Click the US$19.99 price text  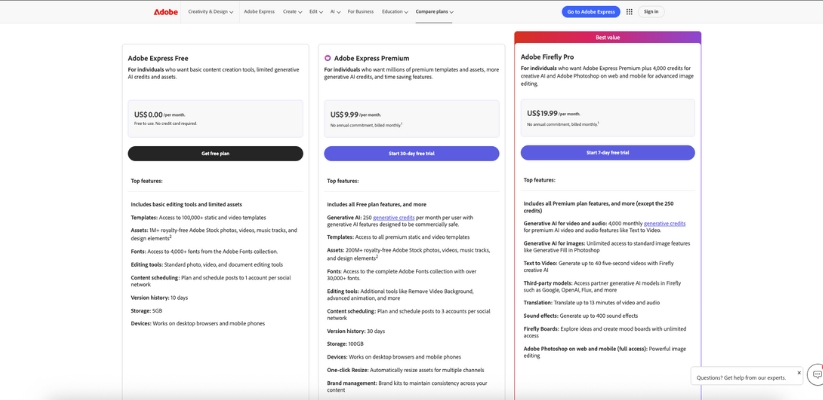[x=542, y=113]
